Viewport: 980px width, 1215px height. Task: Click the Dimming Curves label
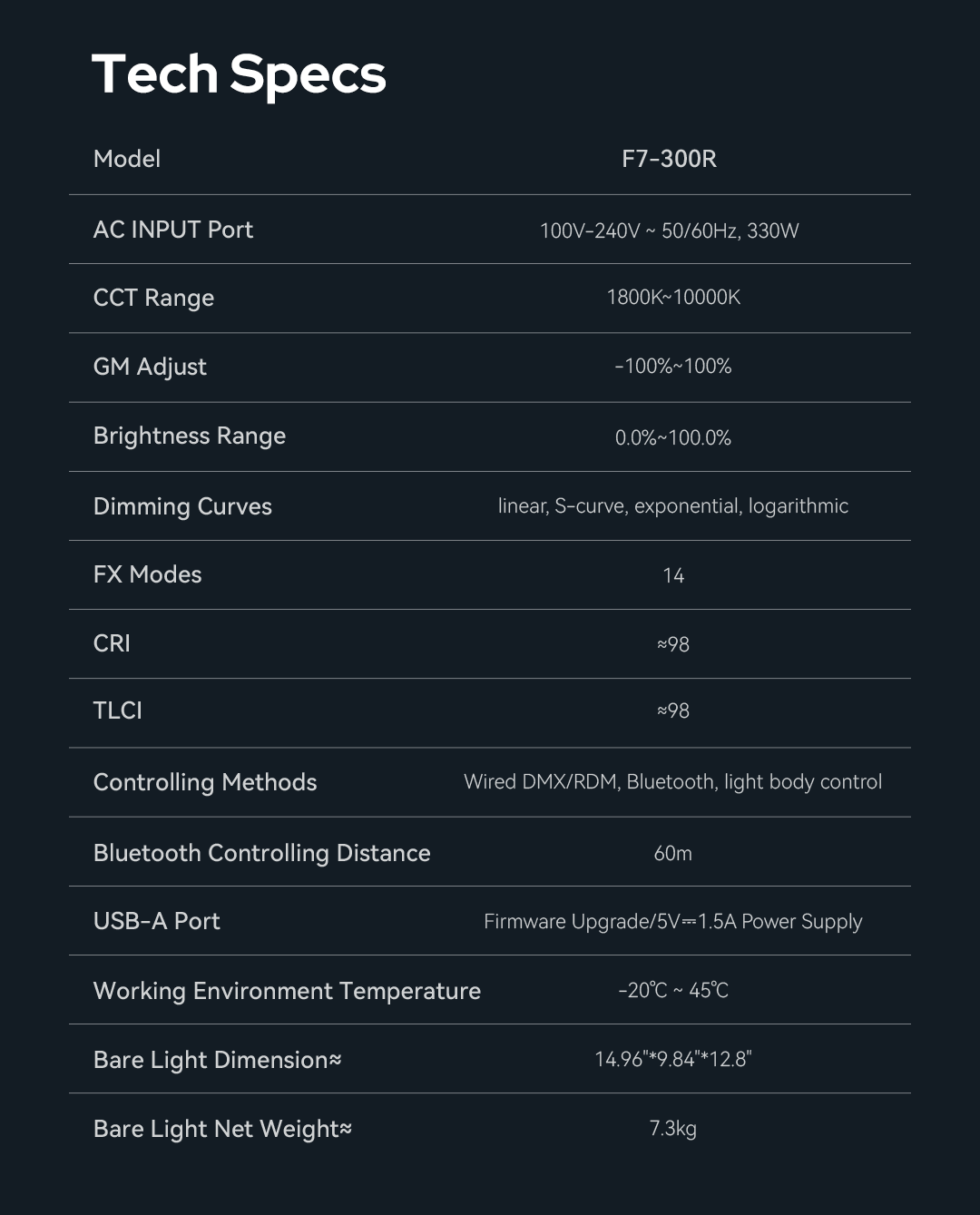tap(182, 506)
